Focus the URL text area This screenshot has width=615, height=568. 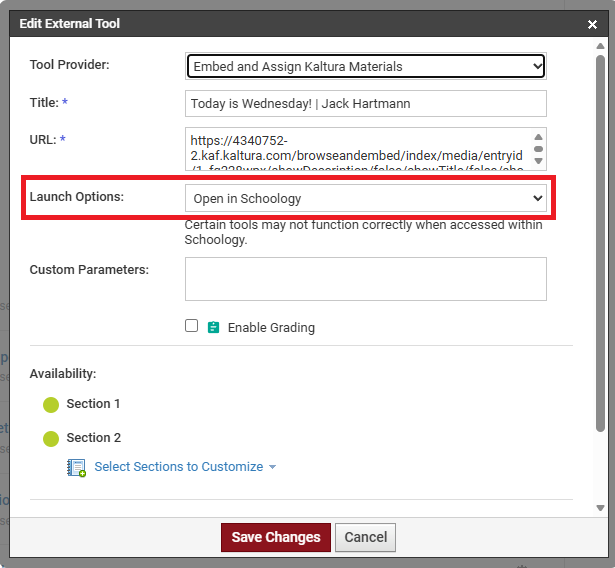pyautogui.click(x=360, y=148)
